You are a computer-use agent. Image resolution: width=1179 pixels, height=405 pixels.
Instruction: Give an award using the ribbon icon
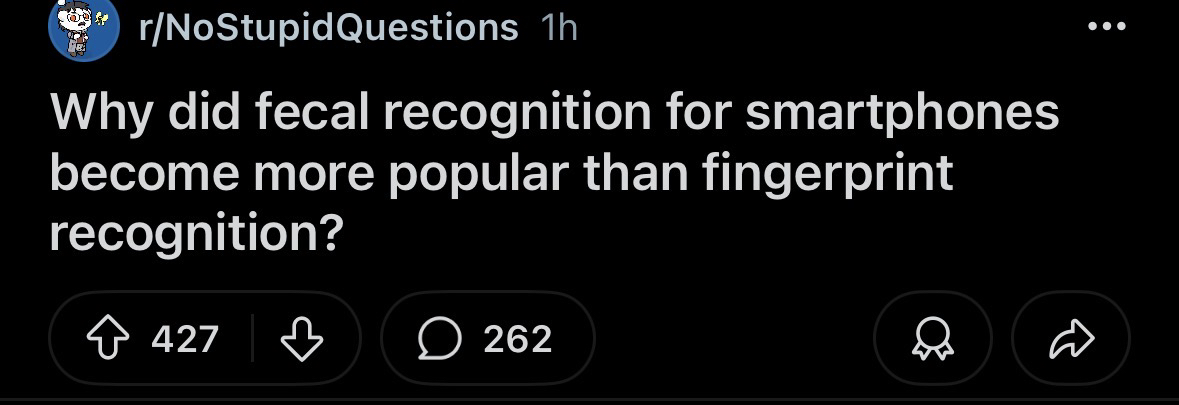pyautogui.click(x=932, y=340)
